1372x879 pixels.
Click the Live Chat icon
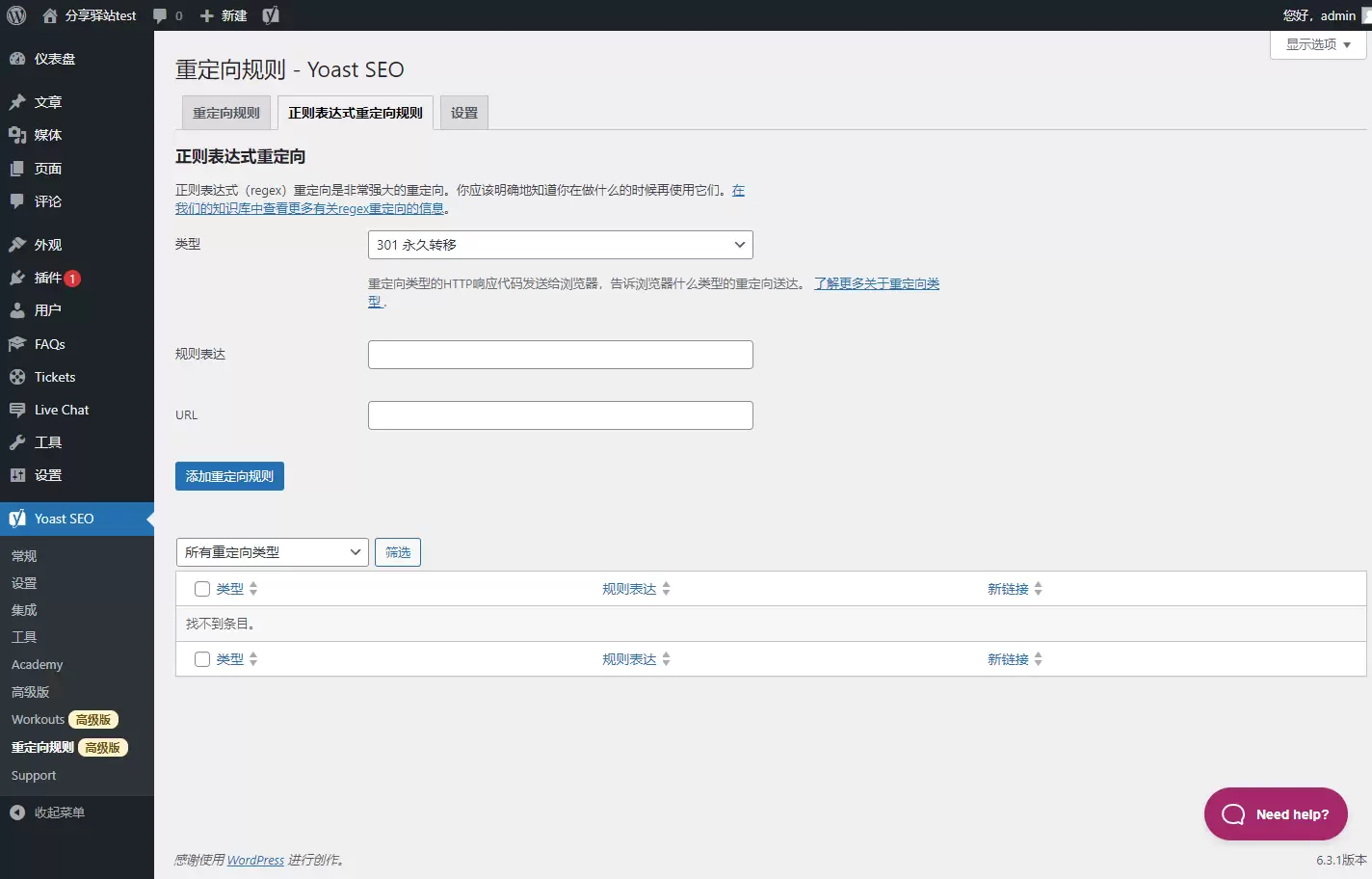tap(17, 410)
